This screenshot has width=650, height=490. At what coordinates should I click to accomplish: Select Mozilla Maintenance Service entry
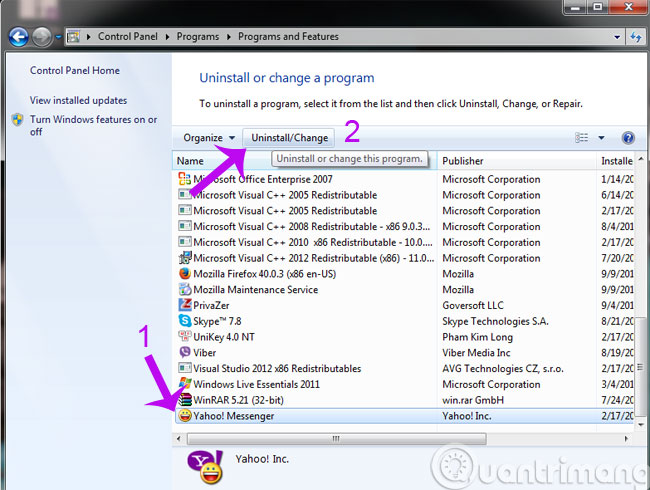(x=256, y=290)
